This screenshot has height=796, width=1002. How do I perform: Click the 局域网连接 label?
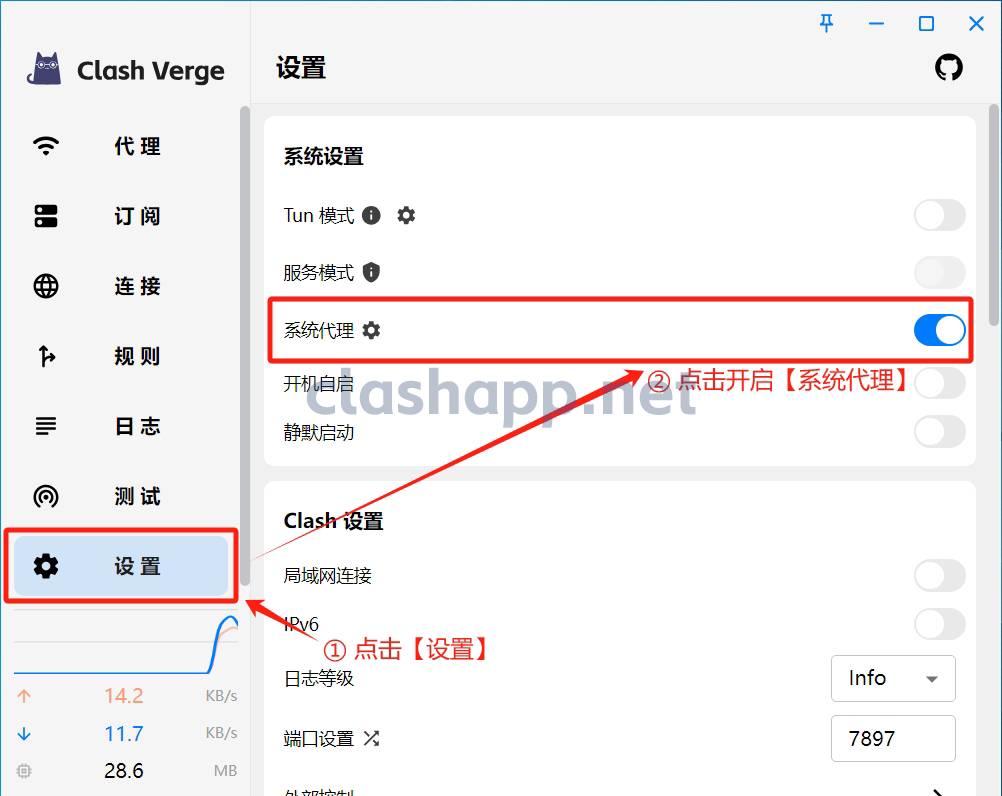pos(327,576)
